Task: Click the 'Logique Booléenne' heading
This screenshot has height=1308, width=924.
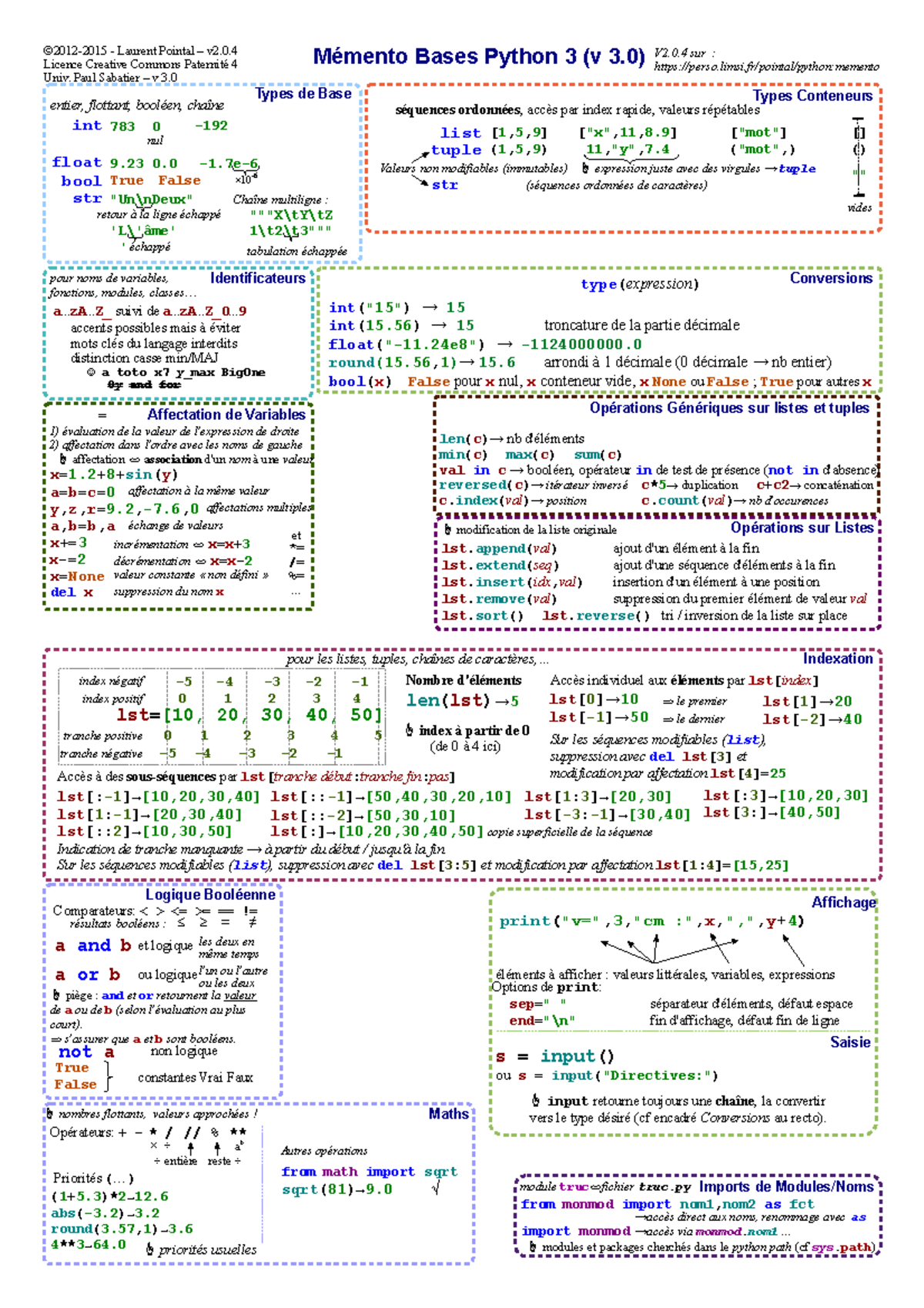Action: click(x=210, y=894)
